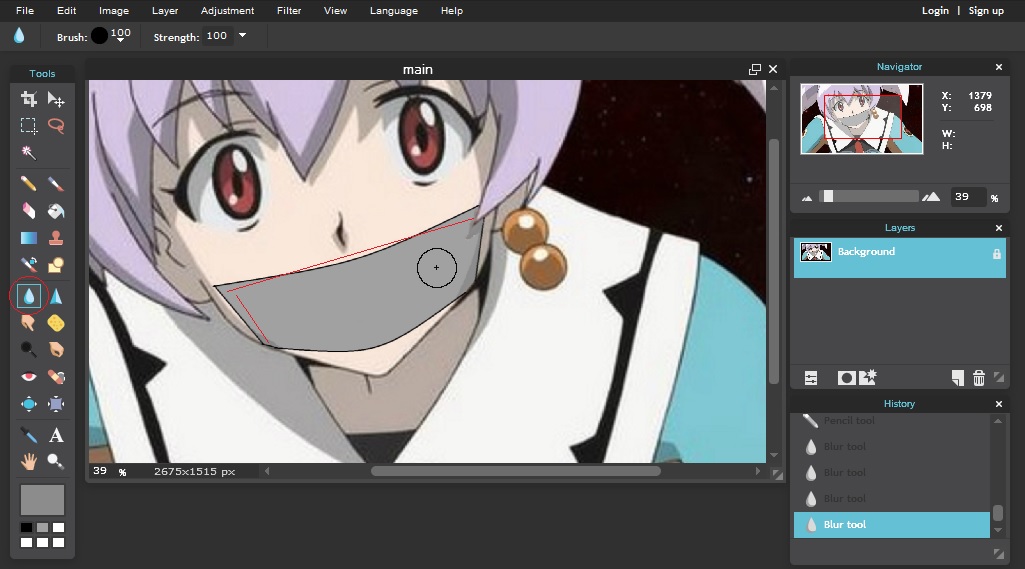The height and width of the screenshot is (569, 1025).
Task: Select the Magic Wand tool
Action: (29, 152)
